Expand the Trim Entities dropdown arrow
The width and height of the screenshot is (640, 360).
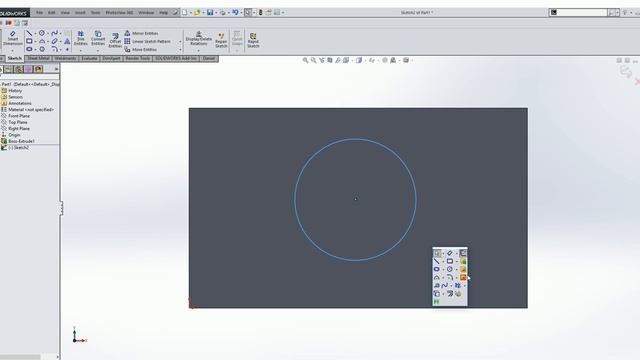click(x=80, y=51)
